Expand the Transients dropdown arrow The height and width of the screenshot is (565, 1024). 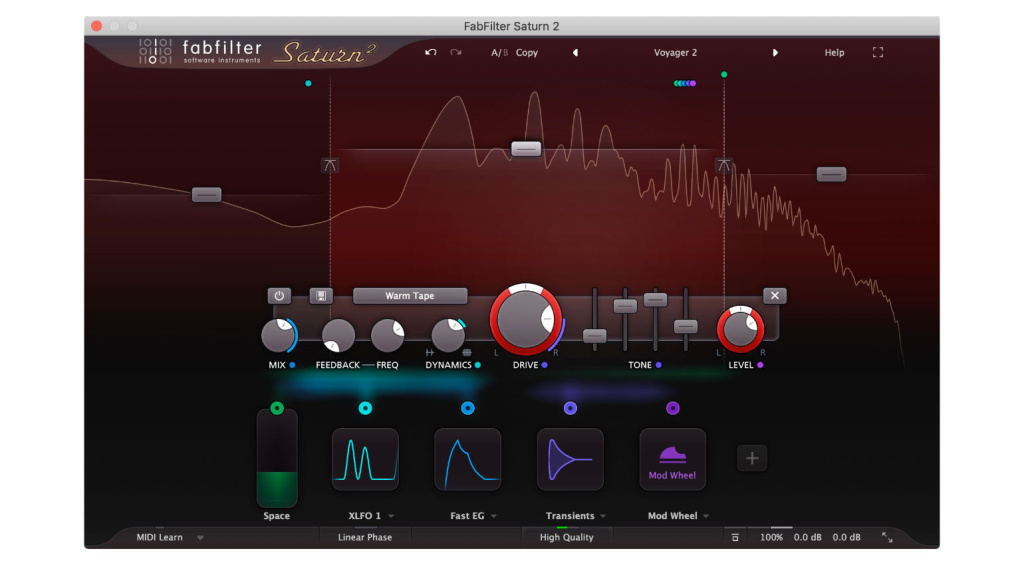pos(603,516)
